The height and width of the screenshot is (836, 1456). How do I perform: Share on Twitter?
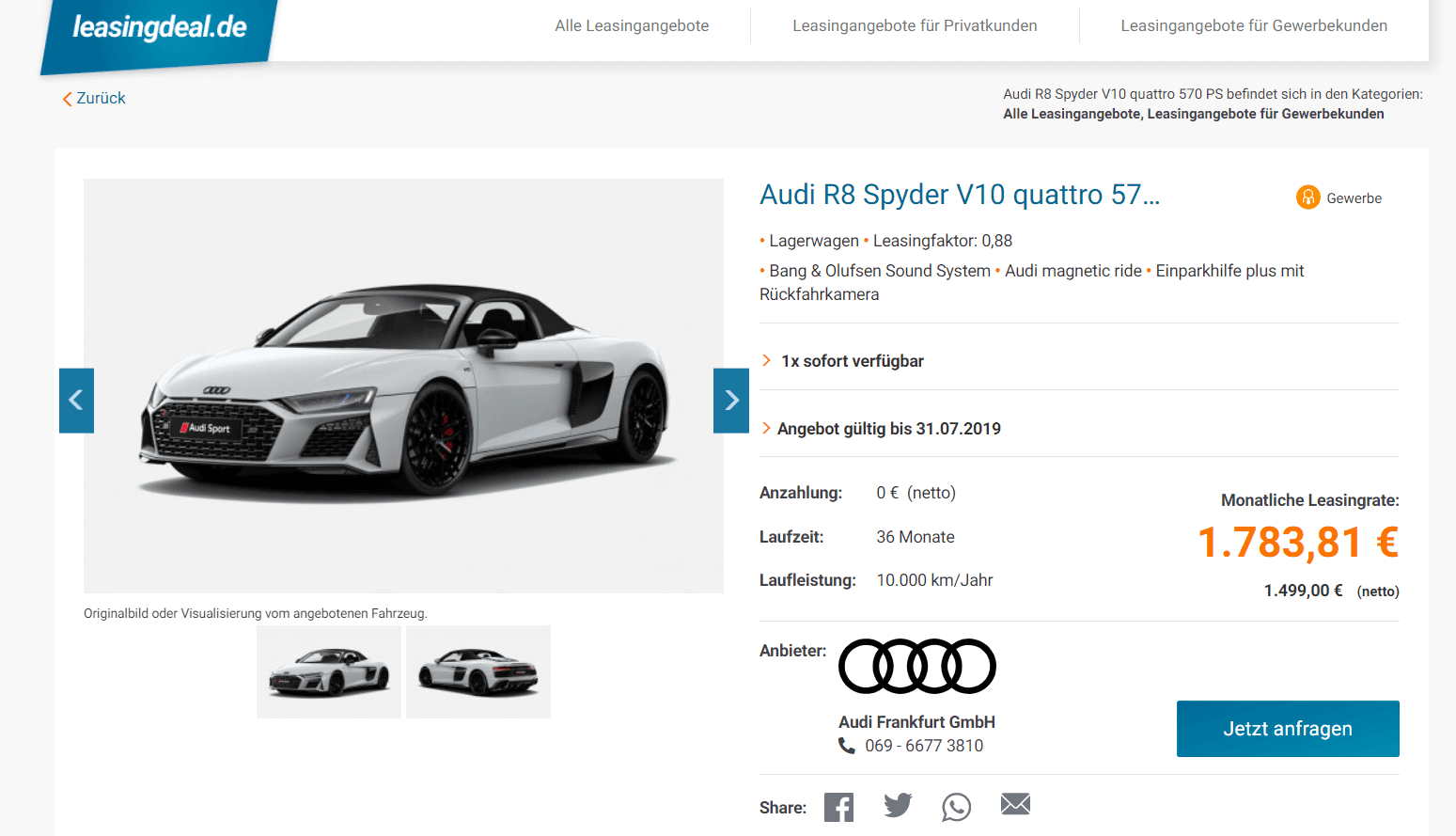point(898,805)
